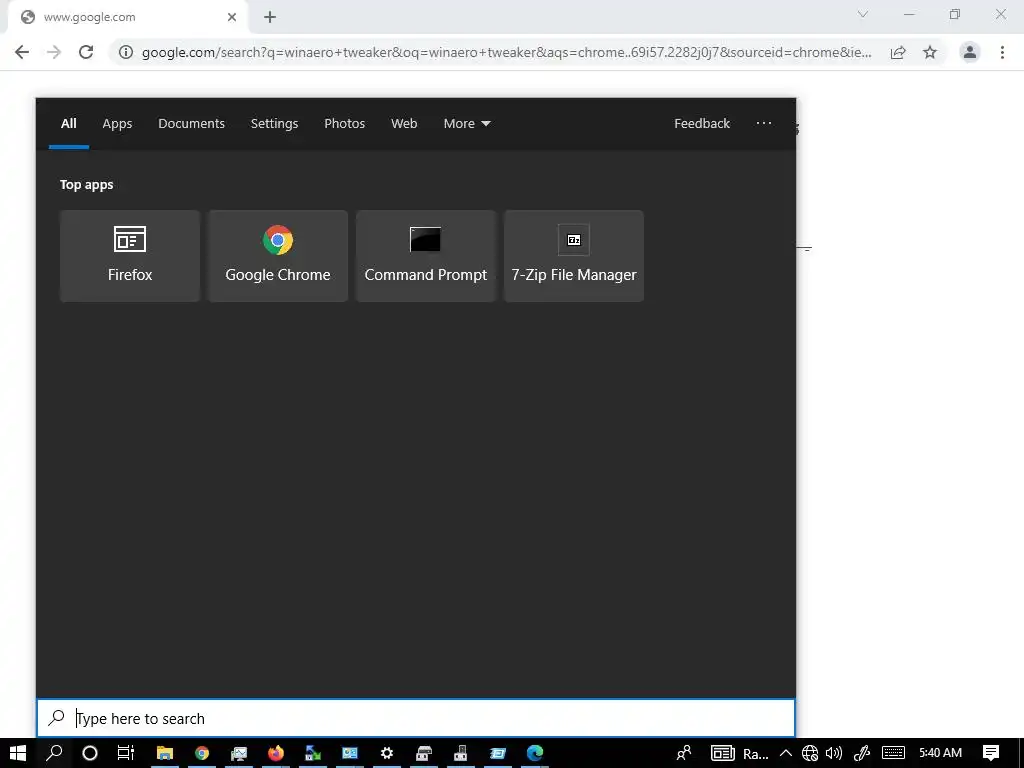Click Chrome's forward navigation arrow
Viewport: 1024px width, 768px height.
point(54,52)
